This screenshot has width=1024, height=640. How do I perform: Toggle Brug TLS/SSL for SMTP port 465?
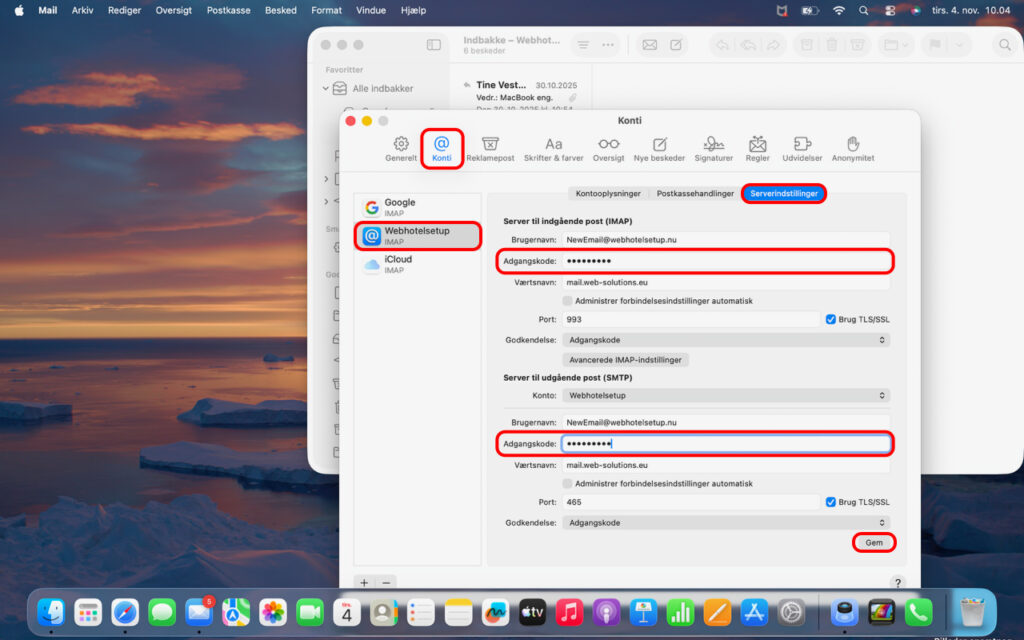pyautogui.click(x=831, y=502)
